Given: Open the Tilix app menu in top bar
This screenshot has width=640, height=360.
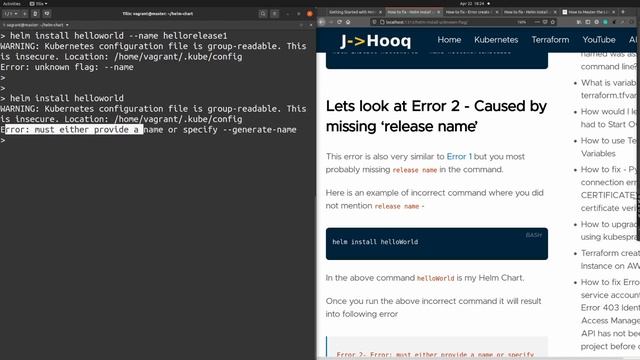Looking at the screenshot, I should pos(38,3).
